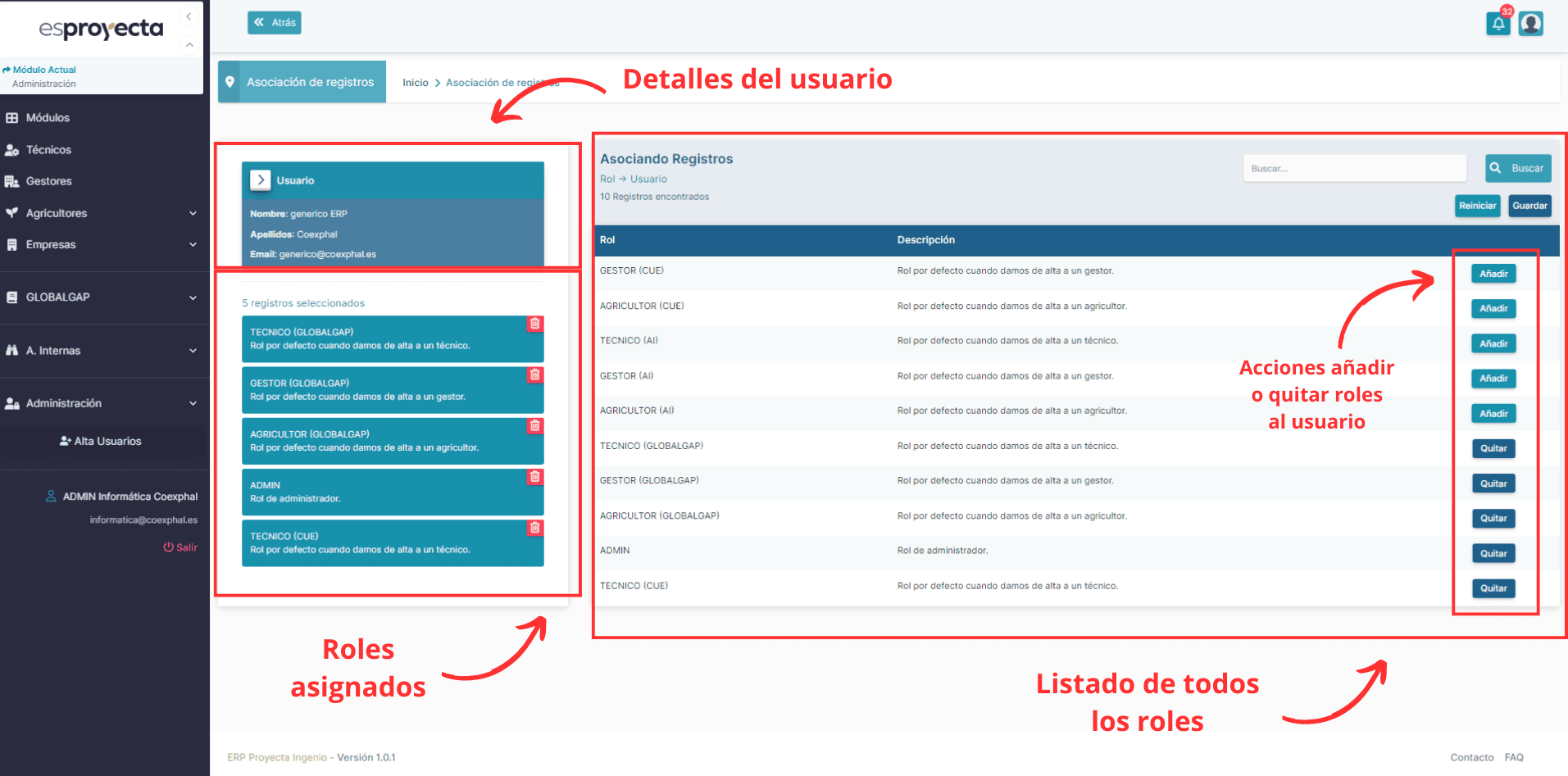
Task: Click inside the Buscar search field
Action: (x=1354, y=168)
